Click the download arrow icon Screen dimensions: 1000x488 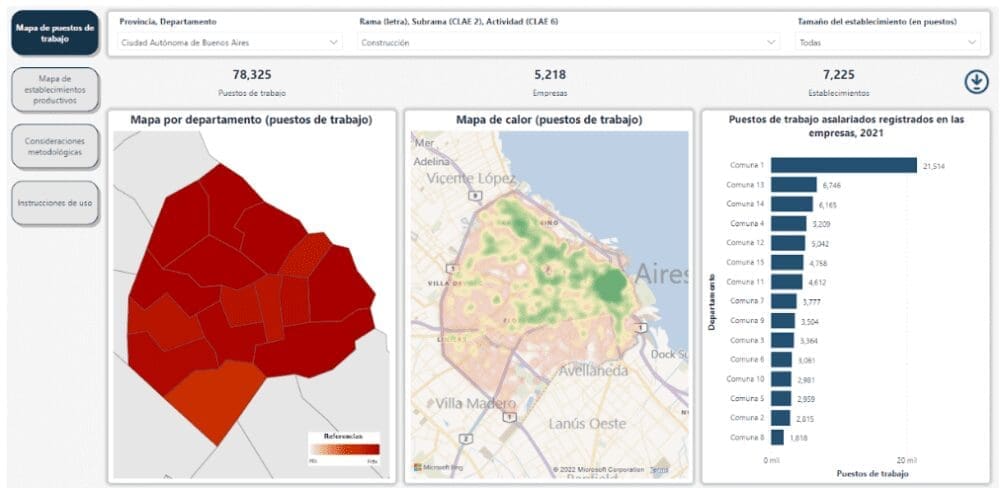pos(976,83)
